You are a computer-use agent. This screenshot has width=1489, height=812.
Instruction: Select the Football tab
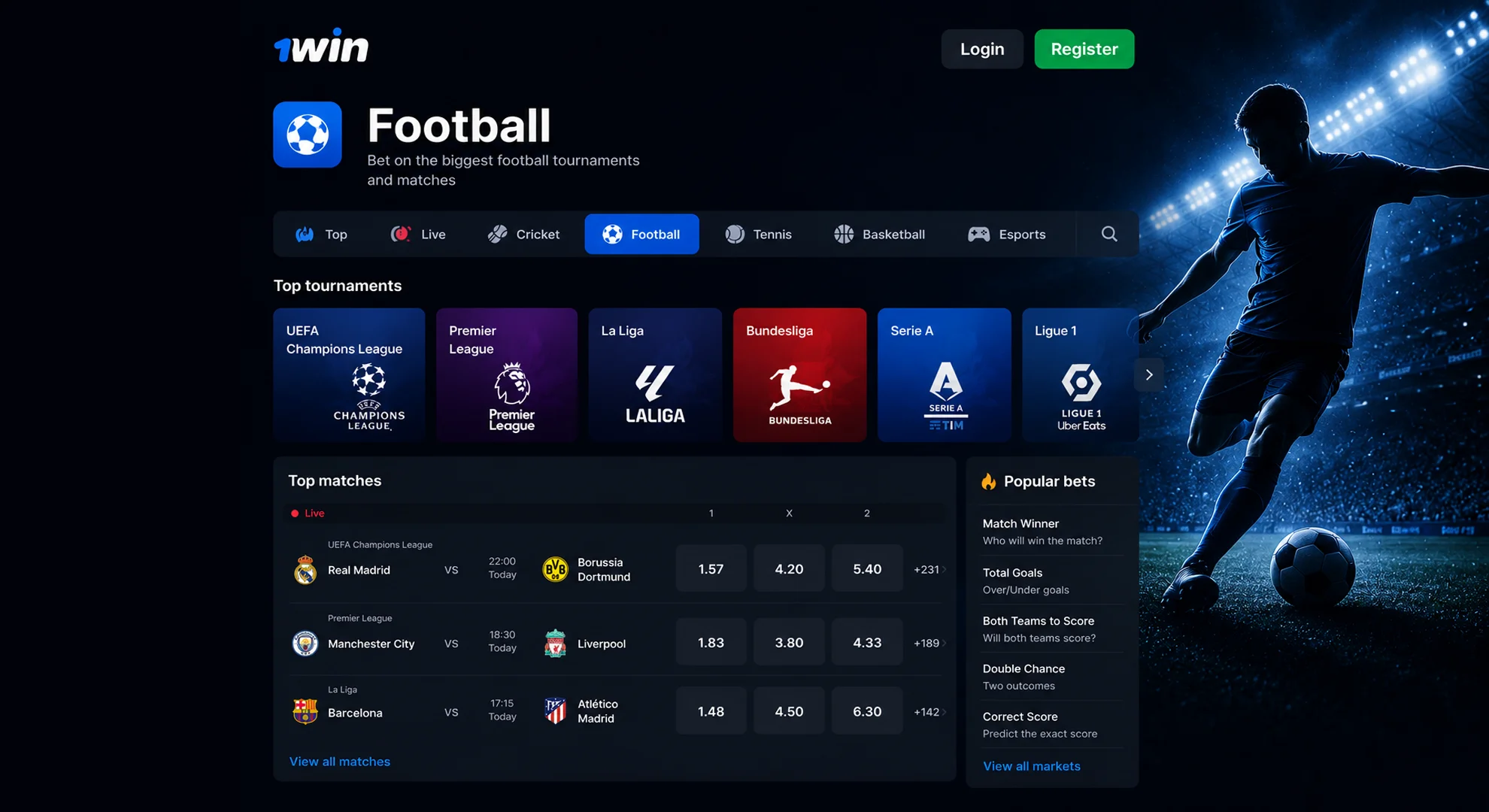click(x=641, y=234)
